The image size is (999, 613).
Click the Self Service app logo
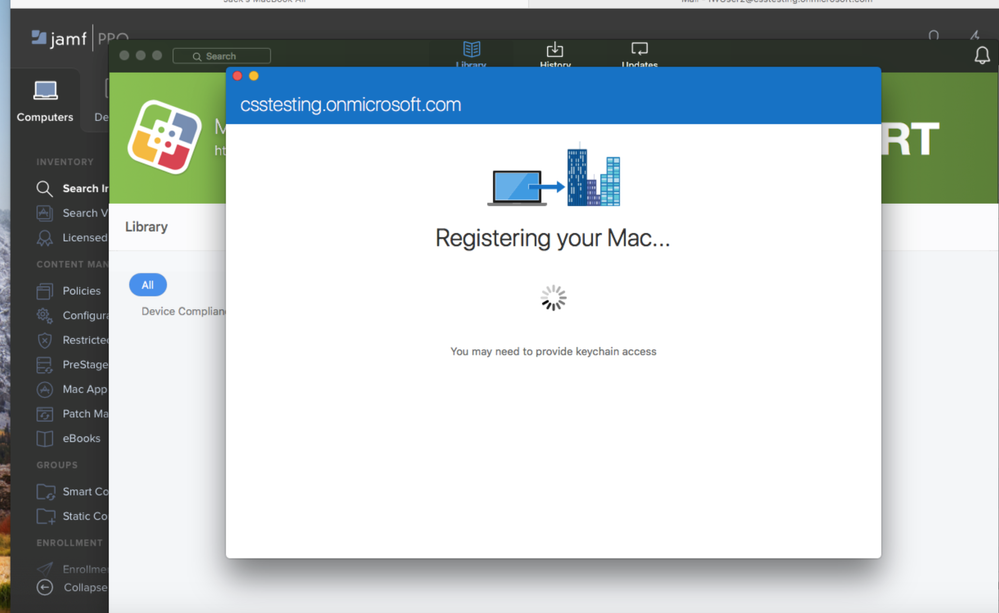click(164, 137)
